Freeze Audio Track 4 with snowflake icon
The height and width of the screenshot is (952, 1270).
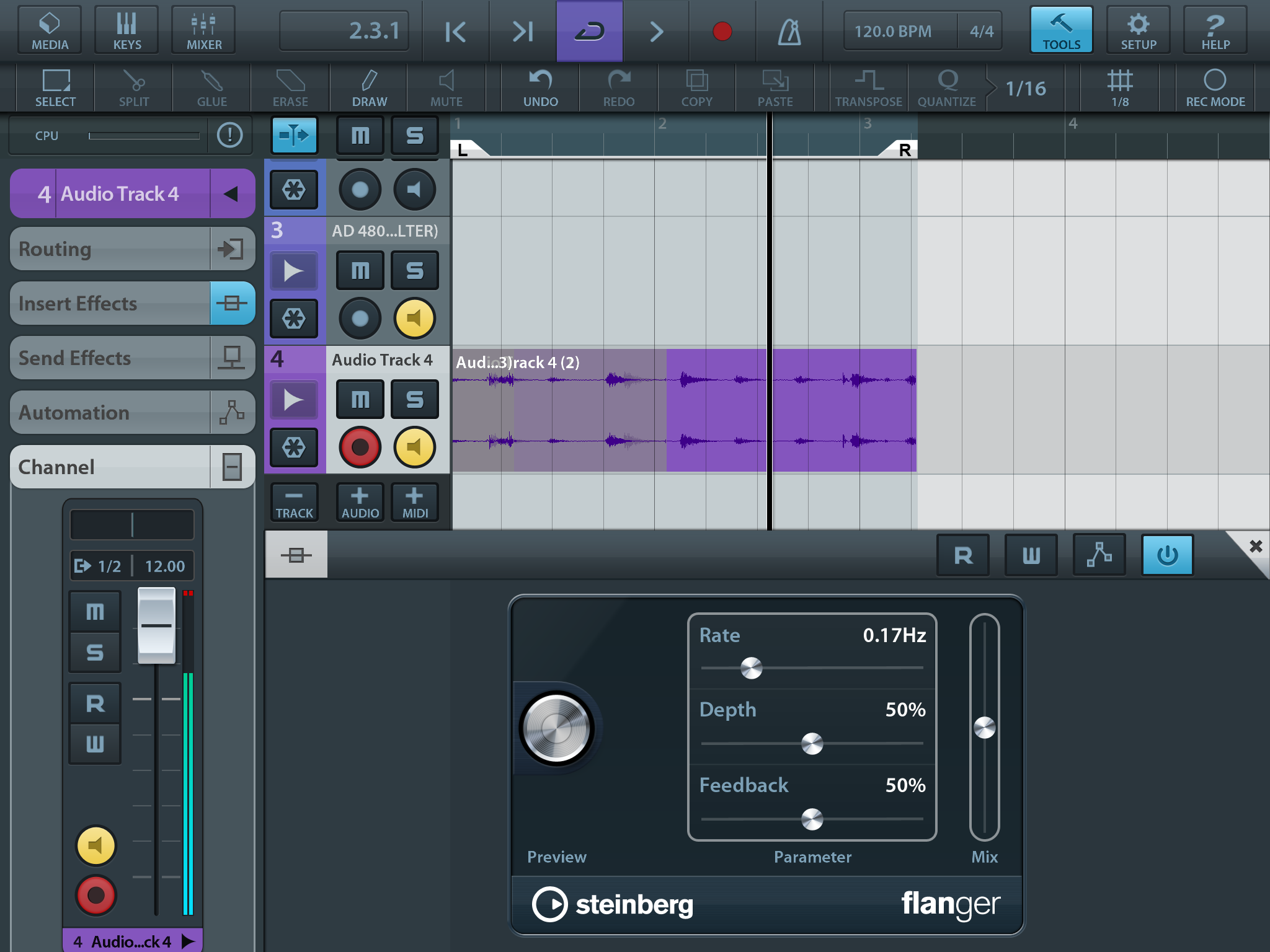tap(294, 447)
